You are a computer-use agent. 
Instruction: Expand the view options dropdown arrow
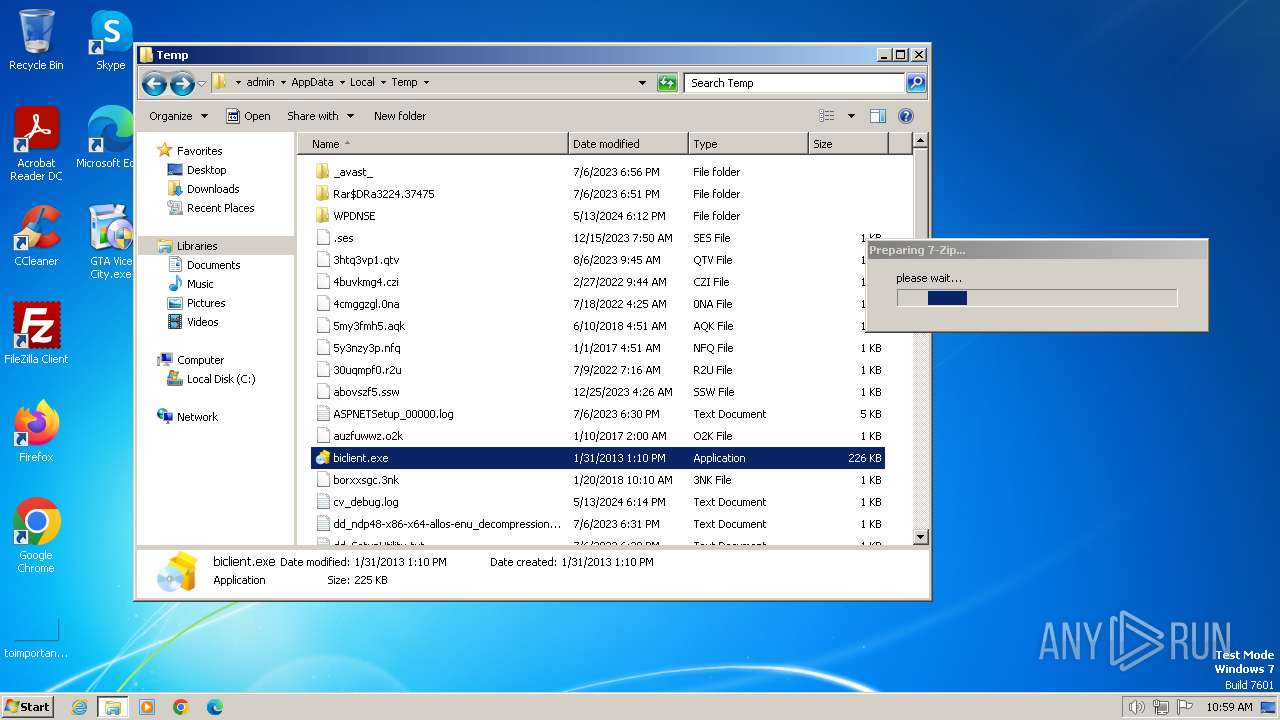[851, 116]
